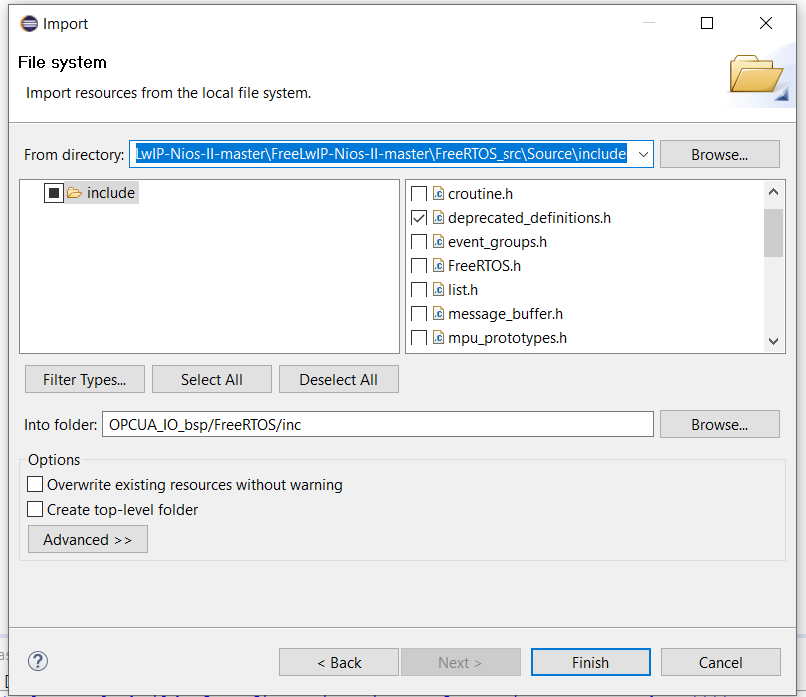Click the help question mark icon
The width and height of the screenshot is (806, 697).
click(38, 661)
